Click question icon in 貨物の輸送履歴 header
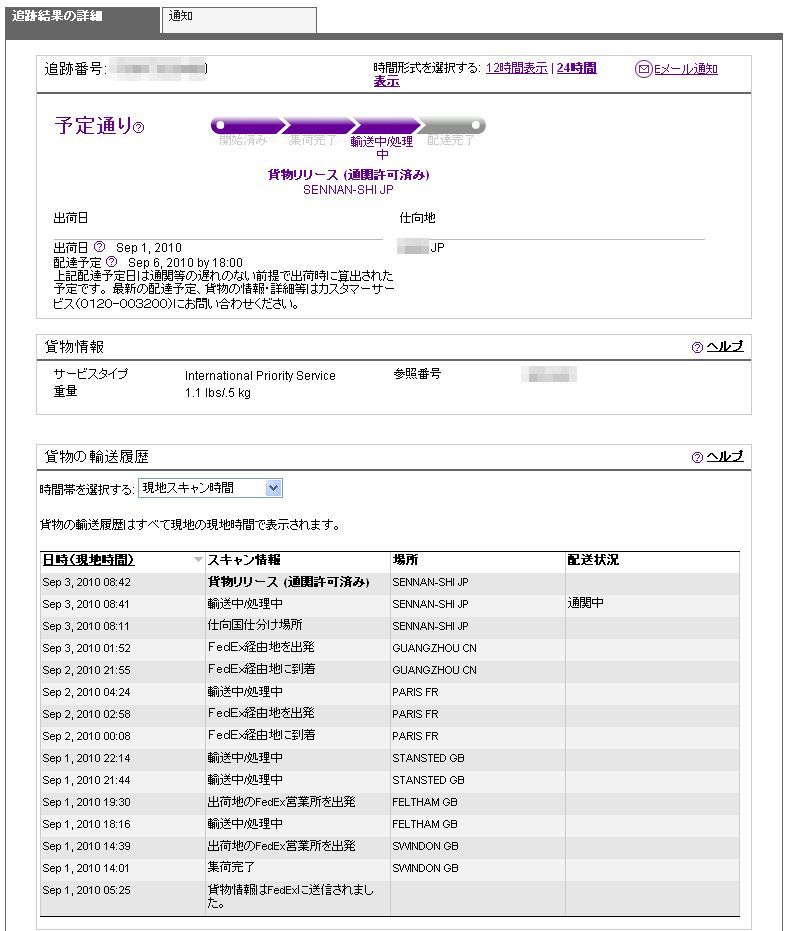Screen dimensions: 792x931 [697, 457]
